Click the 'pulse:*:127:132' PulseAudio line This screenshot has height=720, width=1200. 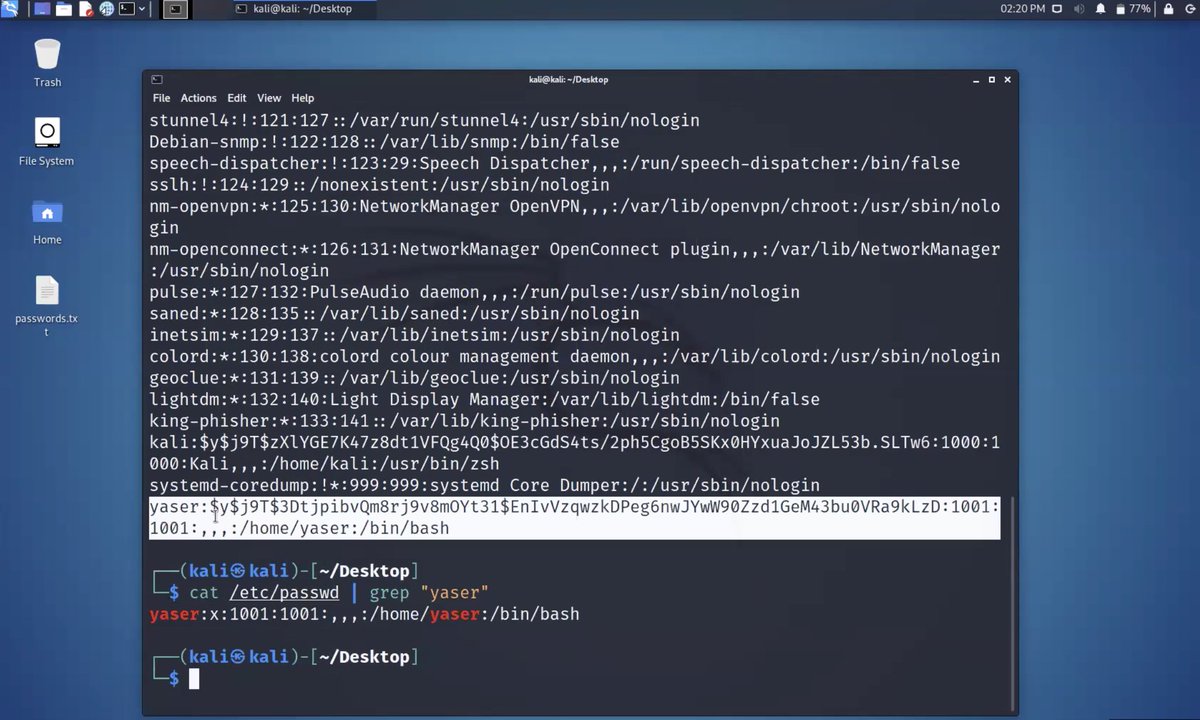474,292
